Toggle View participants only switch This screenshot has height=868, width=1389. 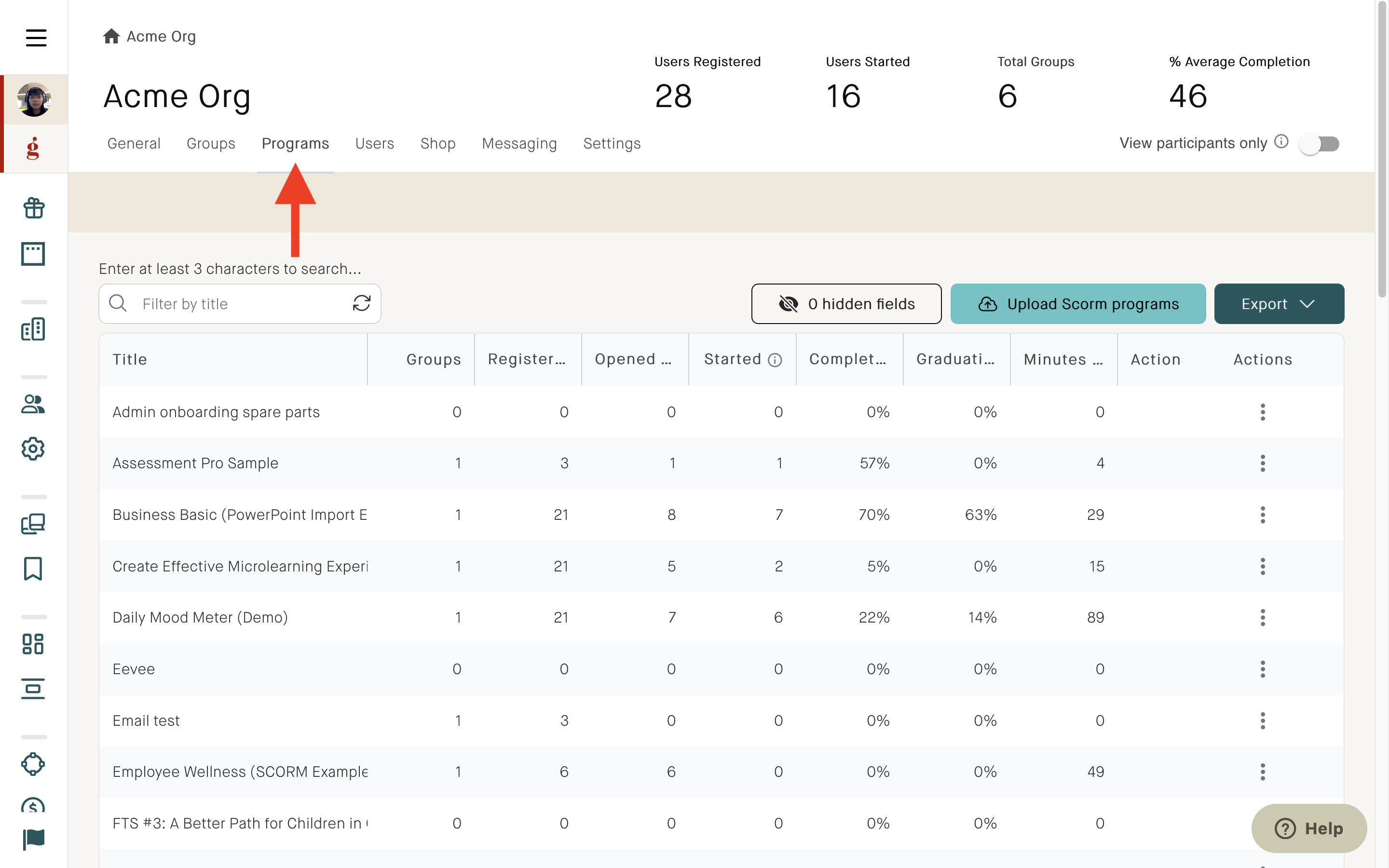1320,144
